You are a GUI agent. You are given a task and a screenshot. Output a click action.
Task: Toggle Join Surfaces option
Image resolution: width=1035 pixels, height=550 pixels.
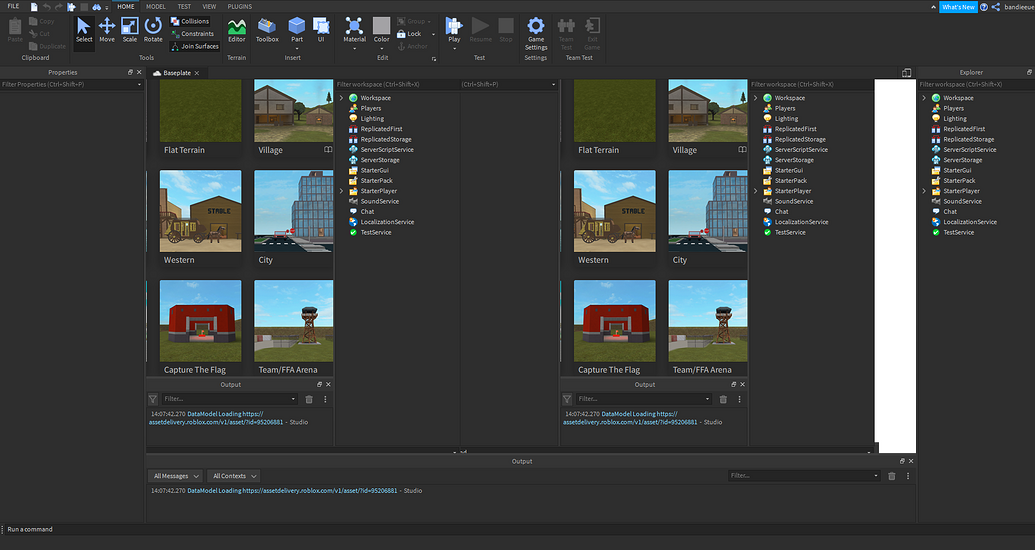(195, 46)
